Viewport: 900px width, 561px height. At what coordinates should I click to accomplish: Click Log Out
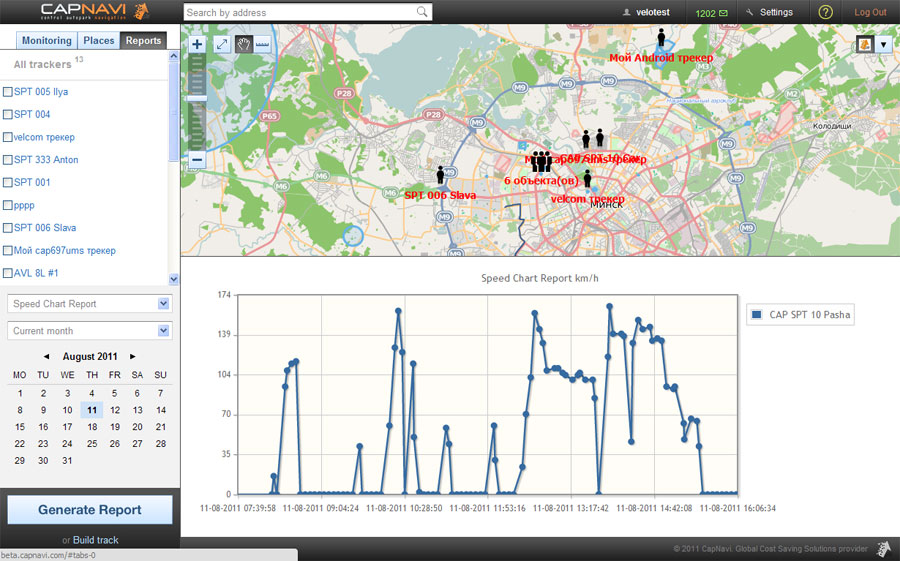coord(870,12)
